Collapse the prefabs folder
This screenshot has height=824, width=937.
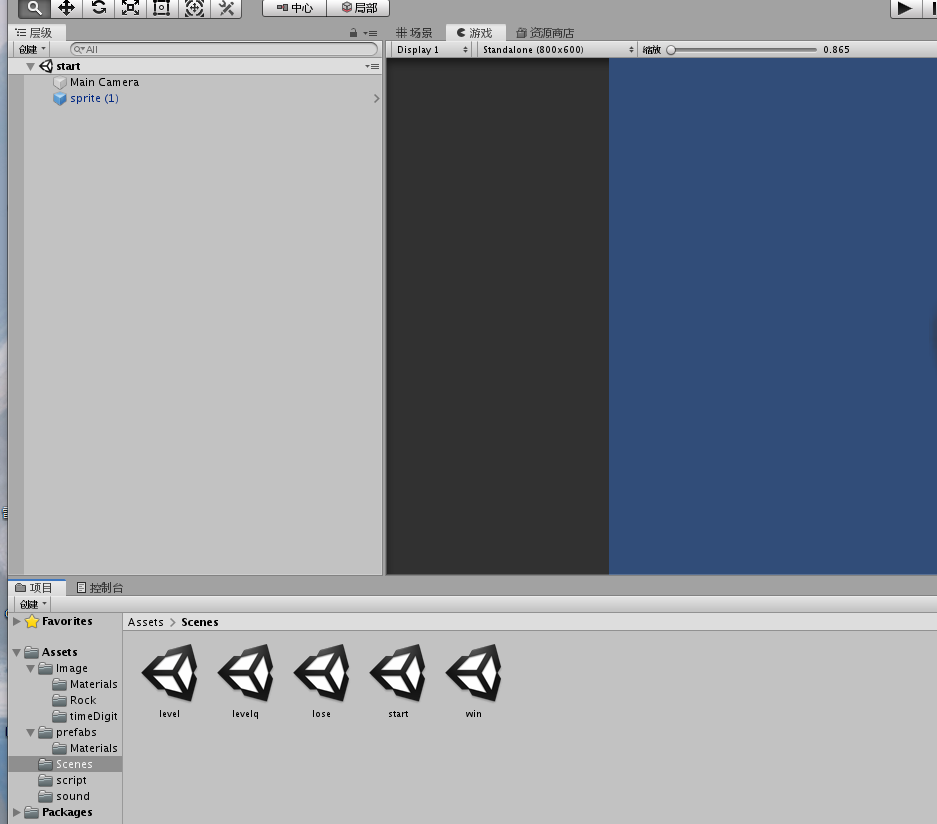tap(30, 733)
